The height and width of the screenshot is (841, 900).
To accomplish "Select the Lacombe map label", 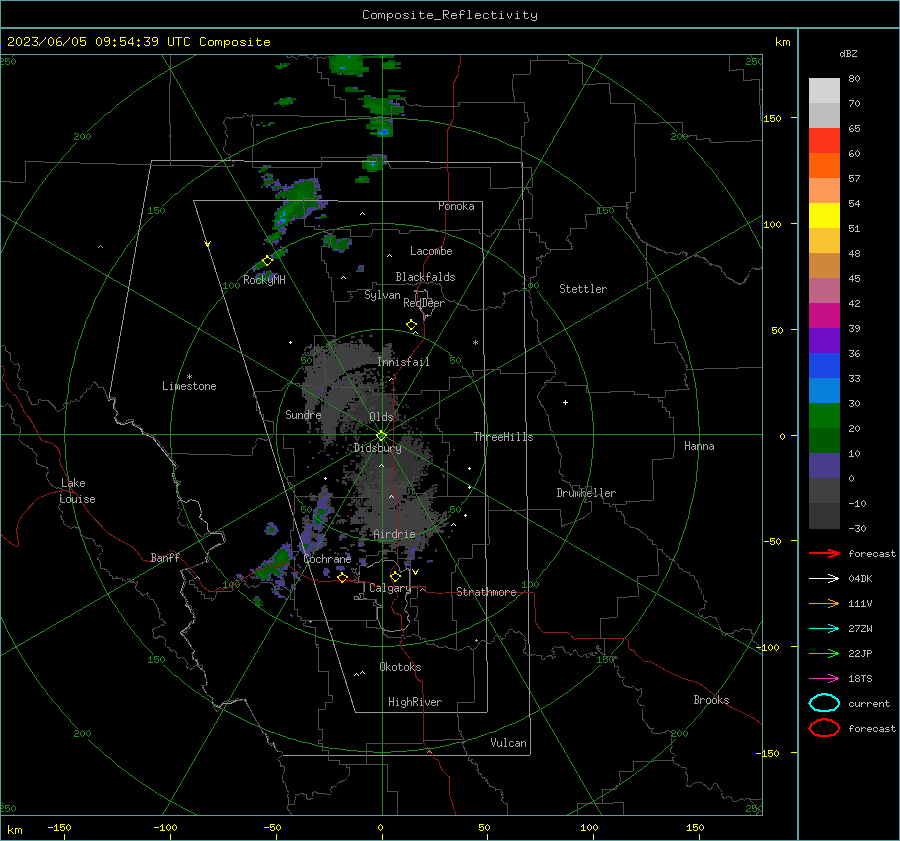I will tap(431, 251).
